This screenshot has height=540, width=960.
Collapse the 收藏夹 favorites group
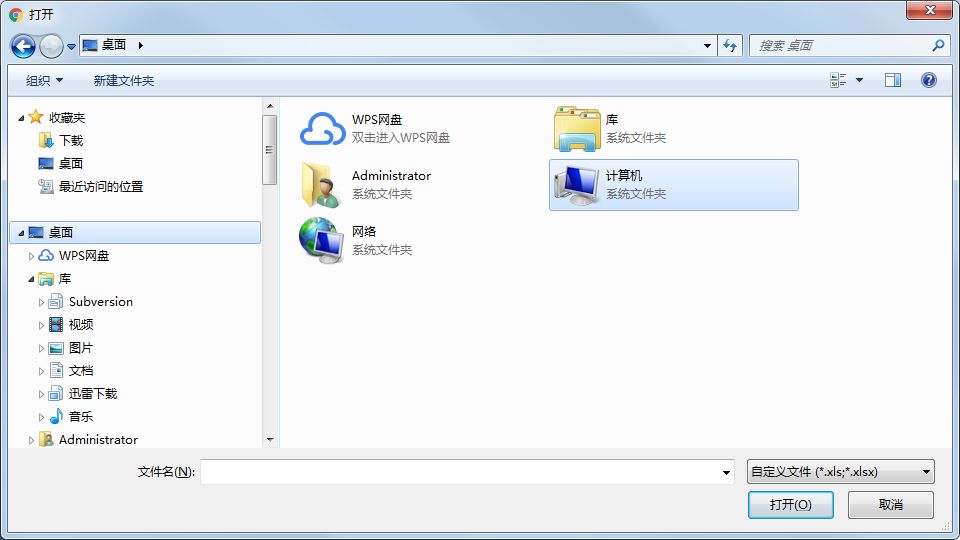21,118
